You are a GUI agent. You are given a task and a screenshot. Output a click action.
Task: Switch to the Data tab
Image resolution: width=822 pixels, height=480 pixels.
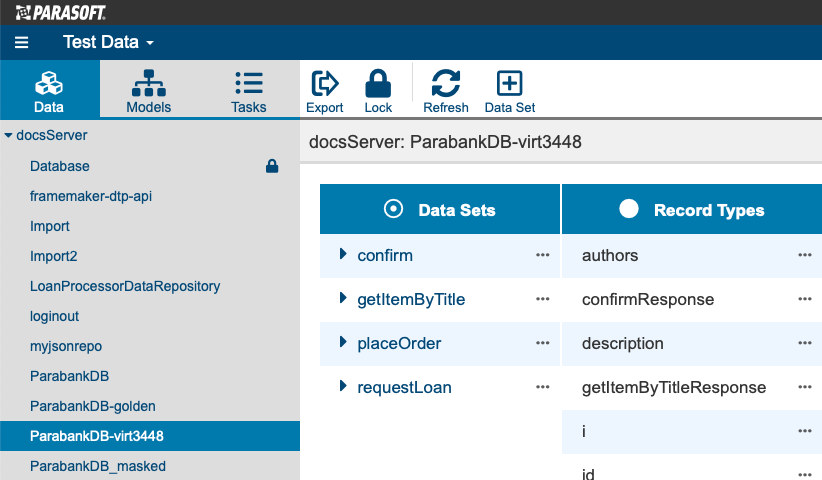point(49,89)
